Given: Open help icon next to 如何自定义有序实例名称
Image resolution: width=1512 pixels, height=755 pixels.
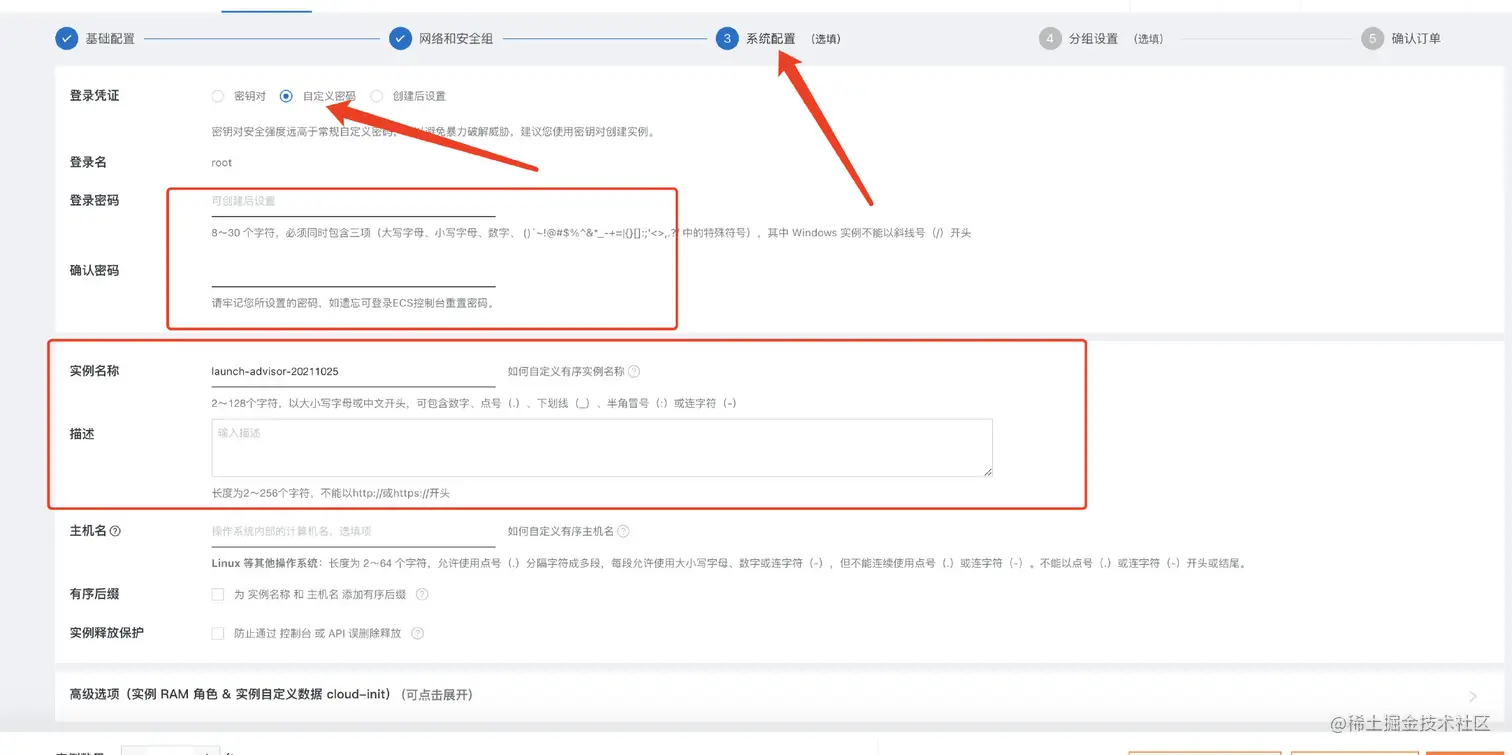Looking at the screenshot, I should click(x=634, y=371).
